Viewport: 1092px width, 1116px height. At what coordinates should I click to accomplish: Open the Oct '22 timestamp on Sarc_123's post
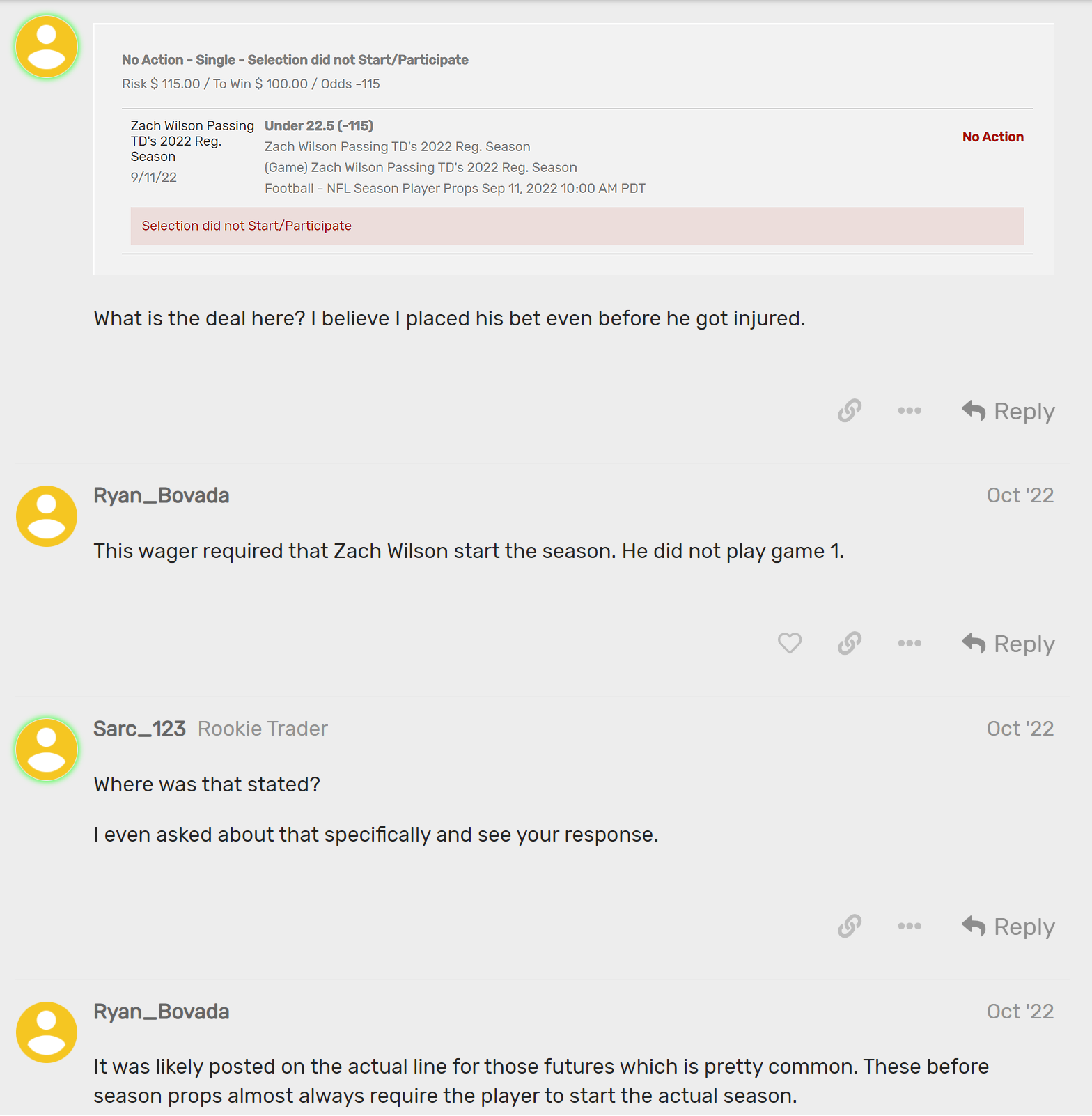(1020, 729)
